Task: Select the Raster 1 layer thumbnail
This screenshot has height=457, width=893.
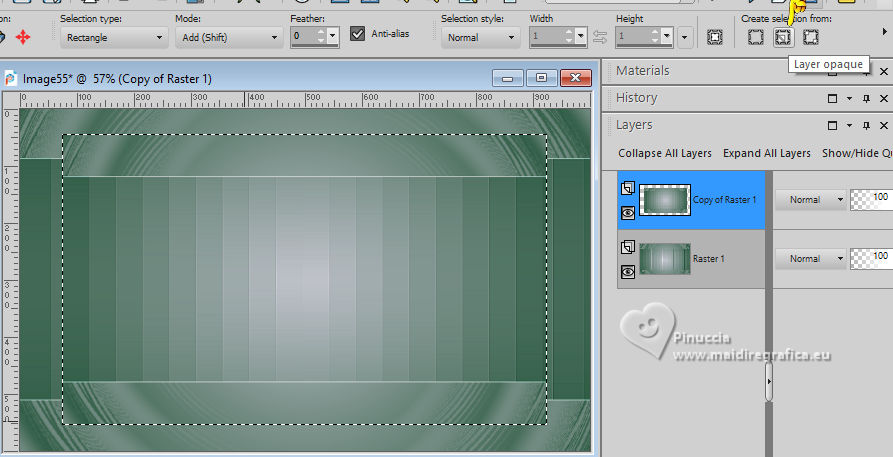Action: [665, 259]
